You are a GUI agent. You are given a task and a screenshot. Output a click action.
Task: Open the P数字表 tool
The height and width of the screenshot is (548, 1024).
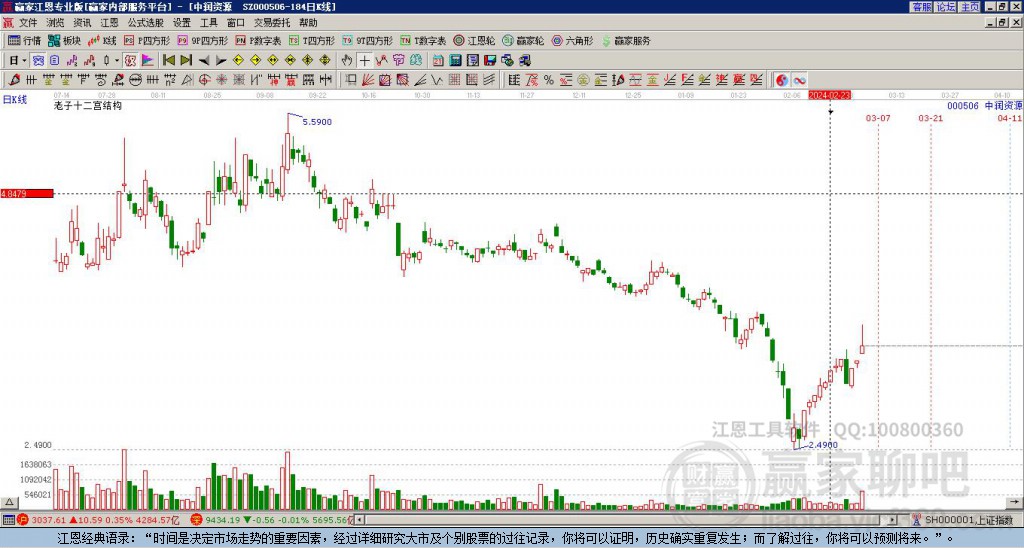tap(259, 40)
